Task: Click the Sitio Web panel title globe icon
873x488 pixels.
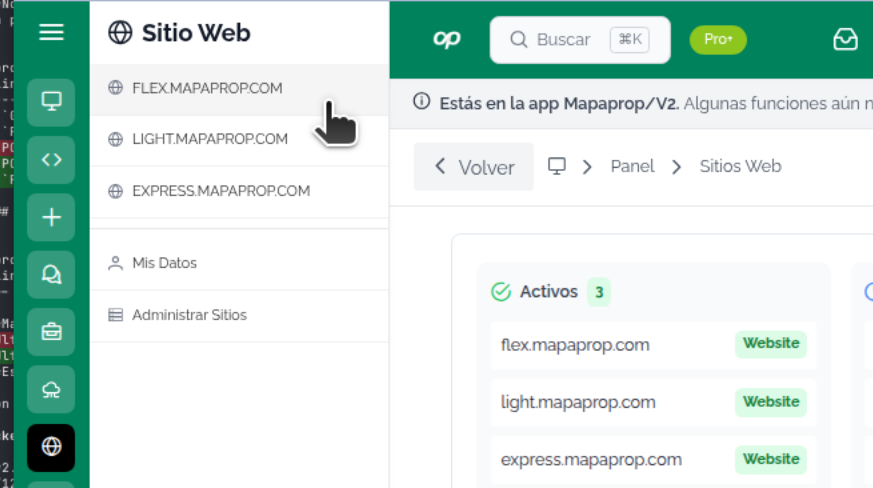Action: tap(120, 32)
